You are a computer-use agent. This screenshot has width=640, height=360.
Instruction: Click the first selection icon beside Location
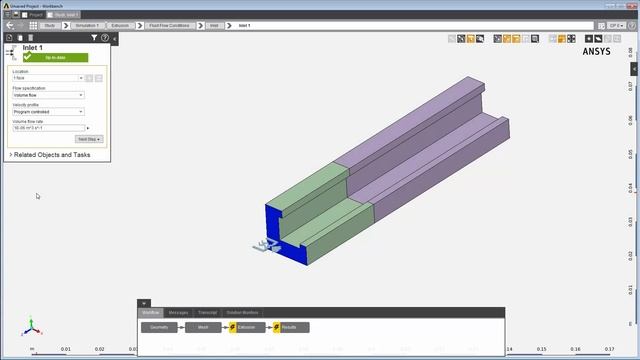[x=89, y=78]
